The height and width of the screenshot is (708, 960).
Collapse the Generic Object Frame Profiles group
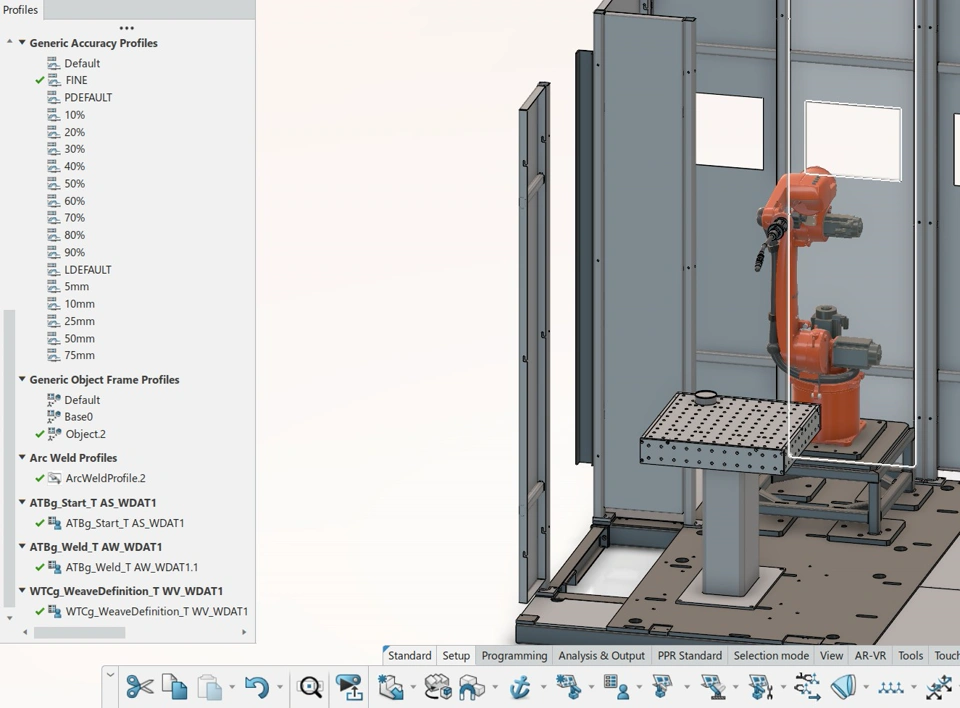point(22,379)
